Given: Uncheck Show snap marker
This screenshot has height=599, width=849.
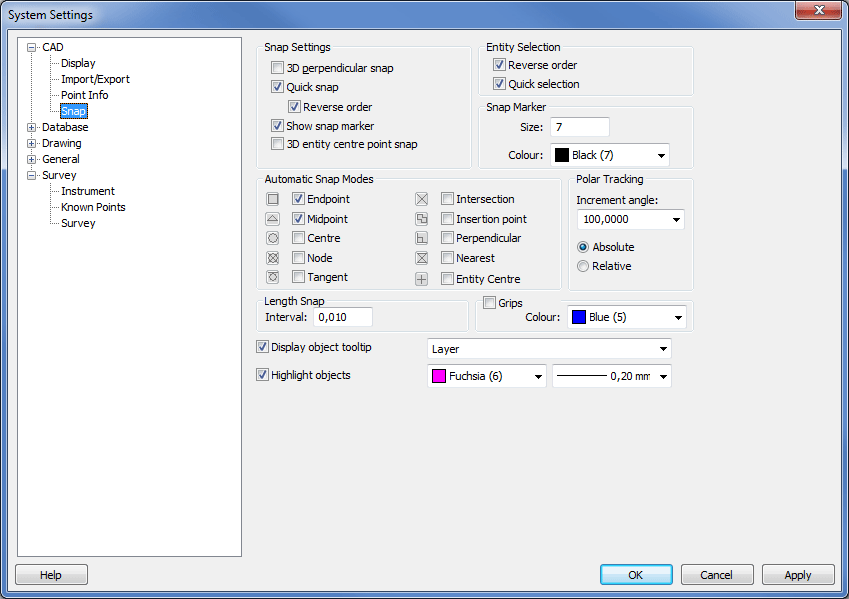Looking at the screenshot, I should coord(278,126).
